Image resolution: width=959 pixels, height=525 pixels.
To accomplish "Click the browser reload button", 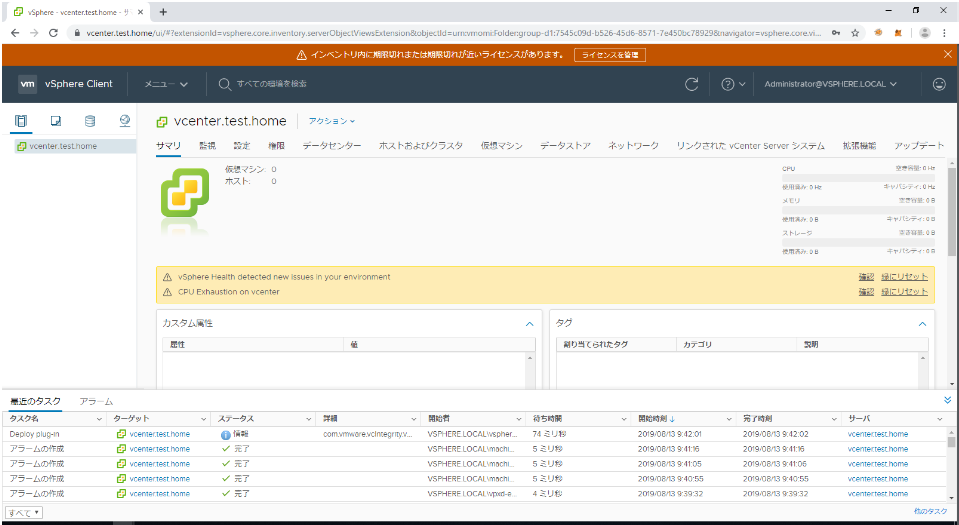I will [53, 33].
